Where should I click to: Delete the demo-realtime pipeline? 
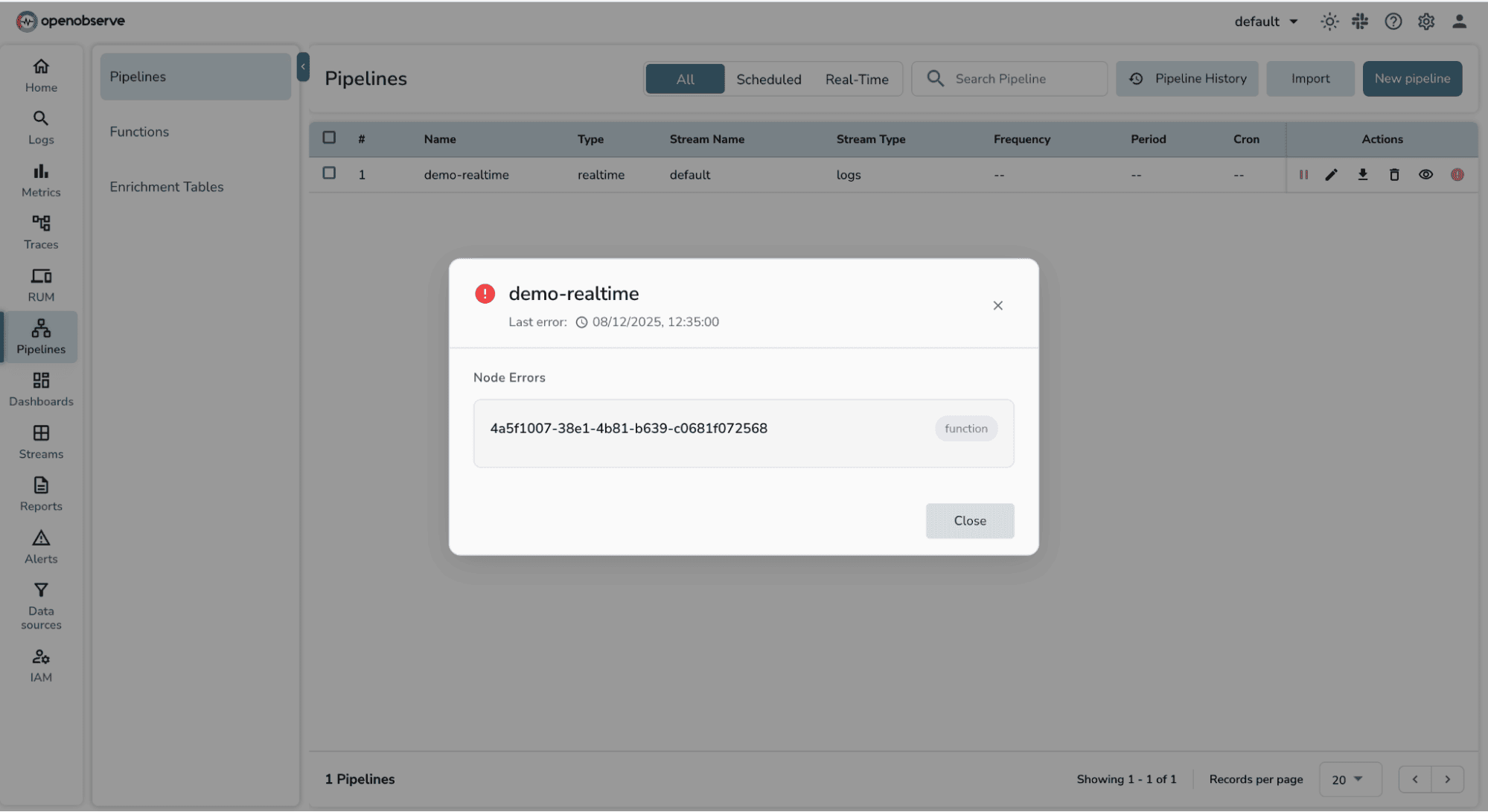click(x=1394, y=175)
